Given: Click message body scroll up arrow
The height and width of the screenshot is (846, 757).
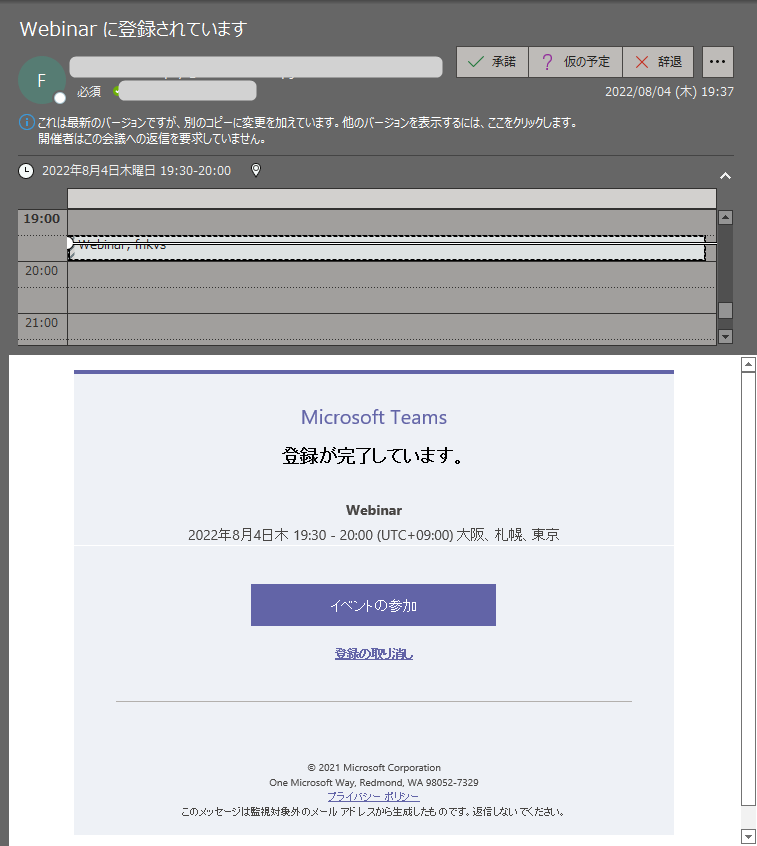Looking at the screenshot, I should click(x=748, y=365).
